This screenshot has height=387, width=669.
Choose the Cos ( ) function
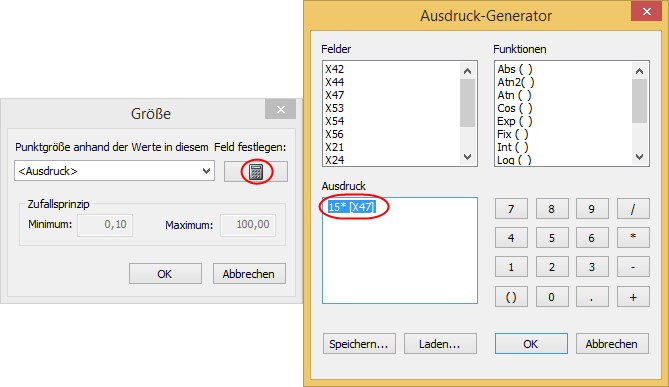(515, 108)
